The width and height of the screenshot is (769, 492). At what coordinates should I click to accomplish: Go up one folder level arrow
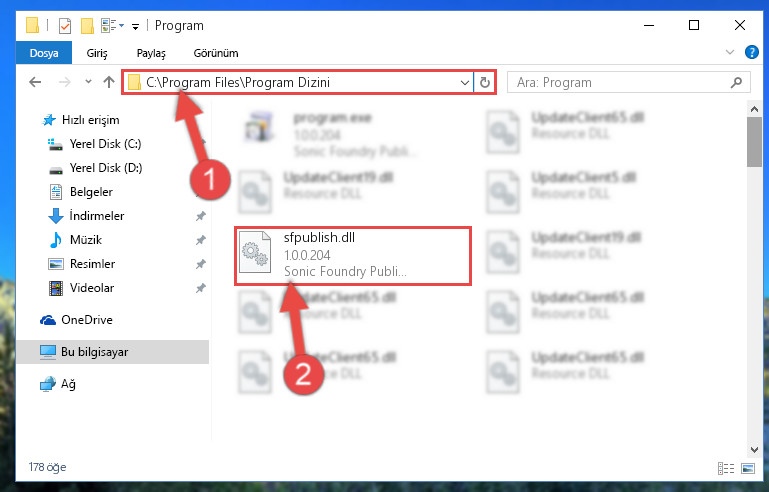coord(109,82)
